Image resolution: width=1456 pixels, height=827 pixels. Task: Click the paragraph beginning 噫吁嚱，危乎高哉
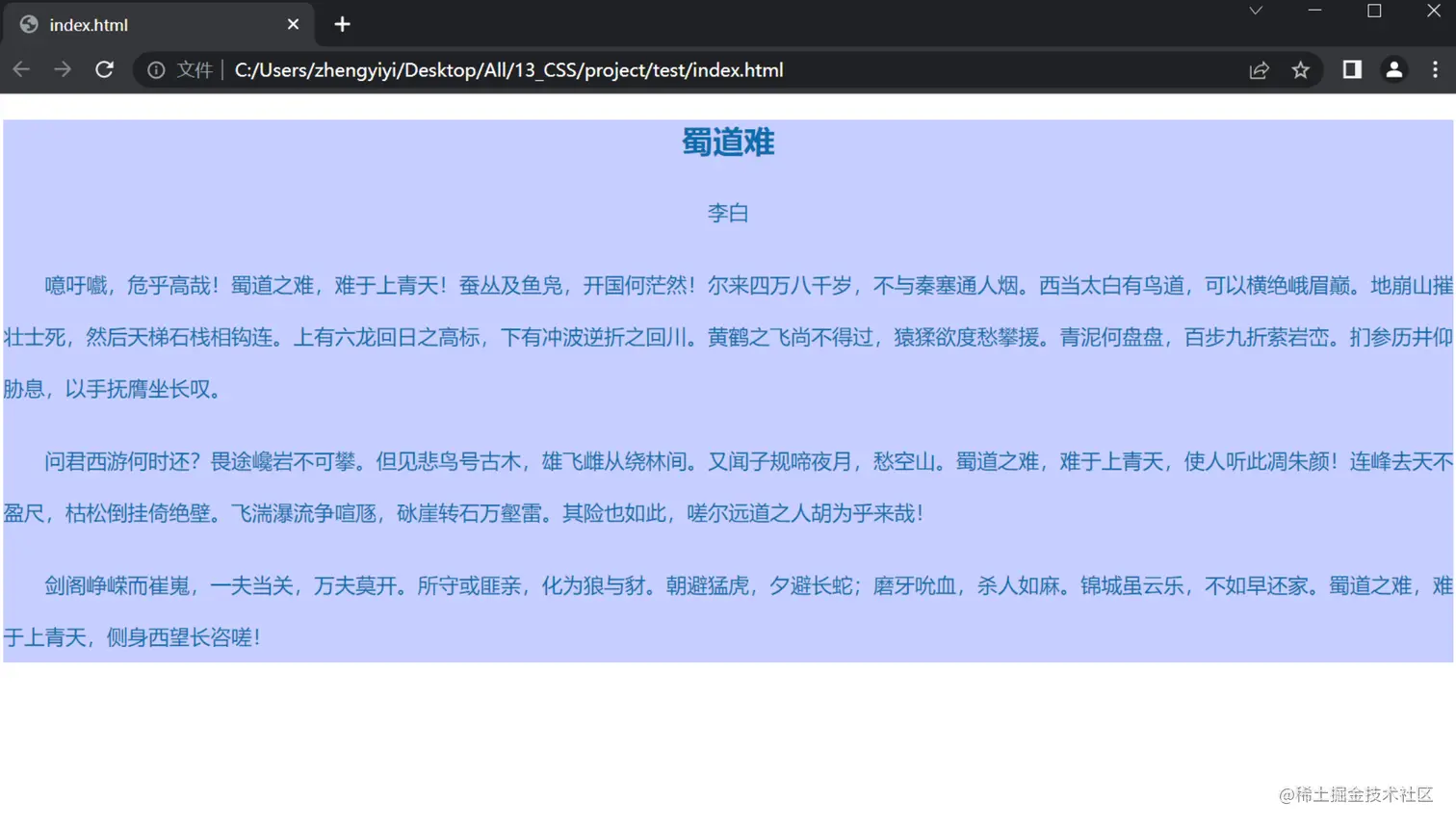(728, 337)
